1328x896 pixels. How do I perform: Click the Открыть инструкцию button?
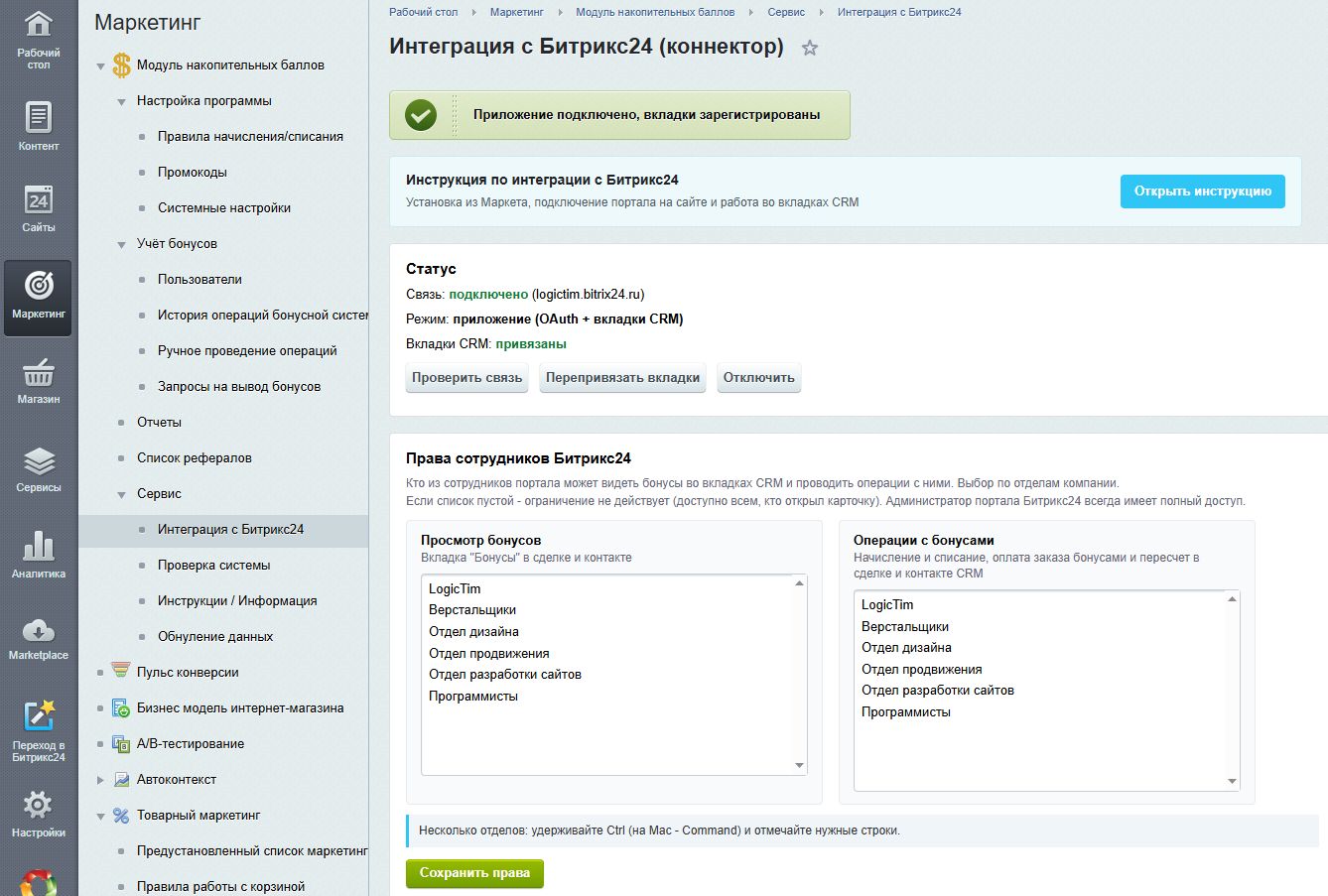pyautogui.click(x=1203, y=192)
